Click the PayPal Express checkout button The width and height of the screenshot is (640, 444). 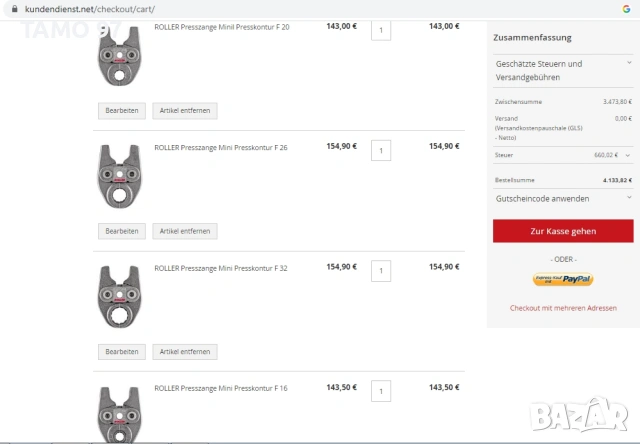563,279
